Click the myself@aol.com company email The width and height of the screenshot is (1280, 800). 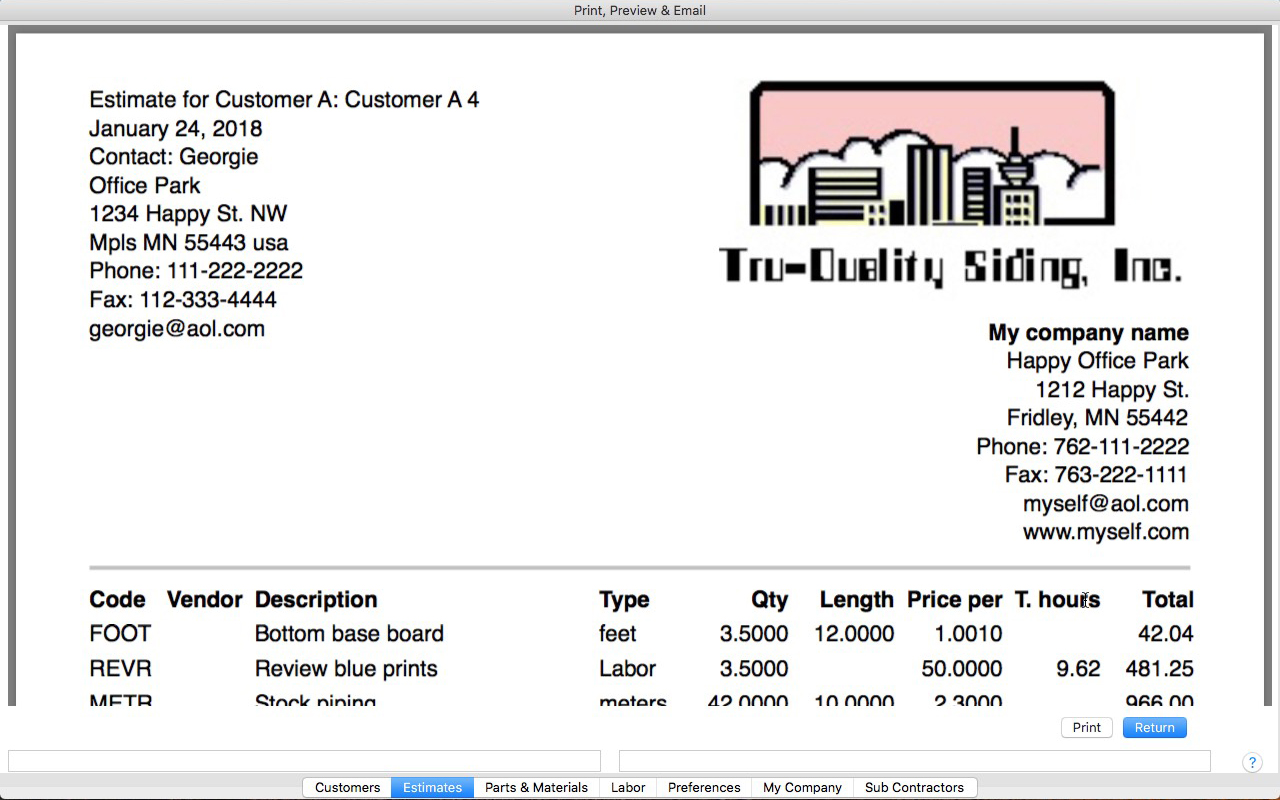tap(1105, 504)
